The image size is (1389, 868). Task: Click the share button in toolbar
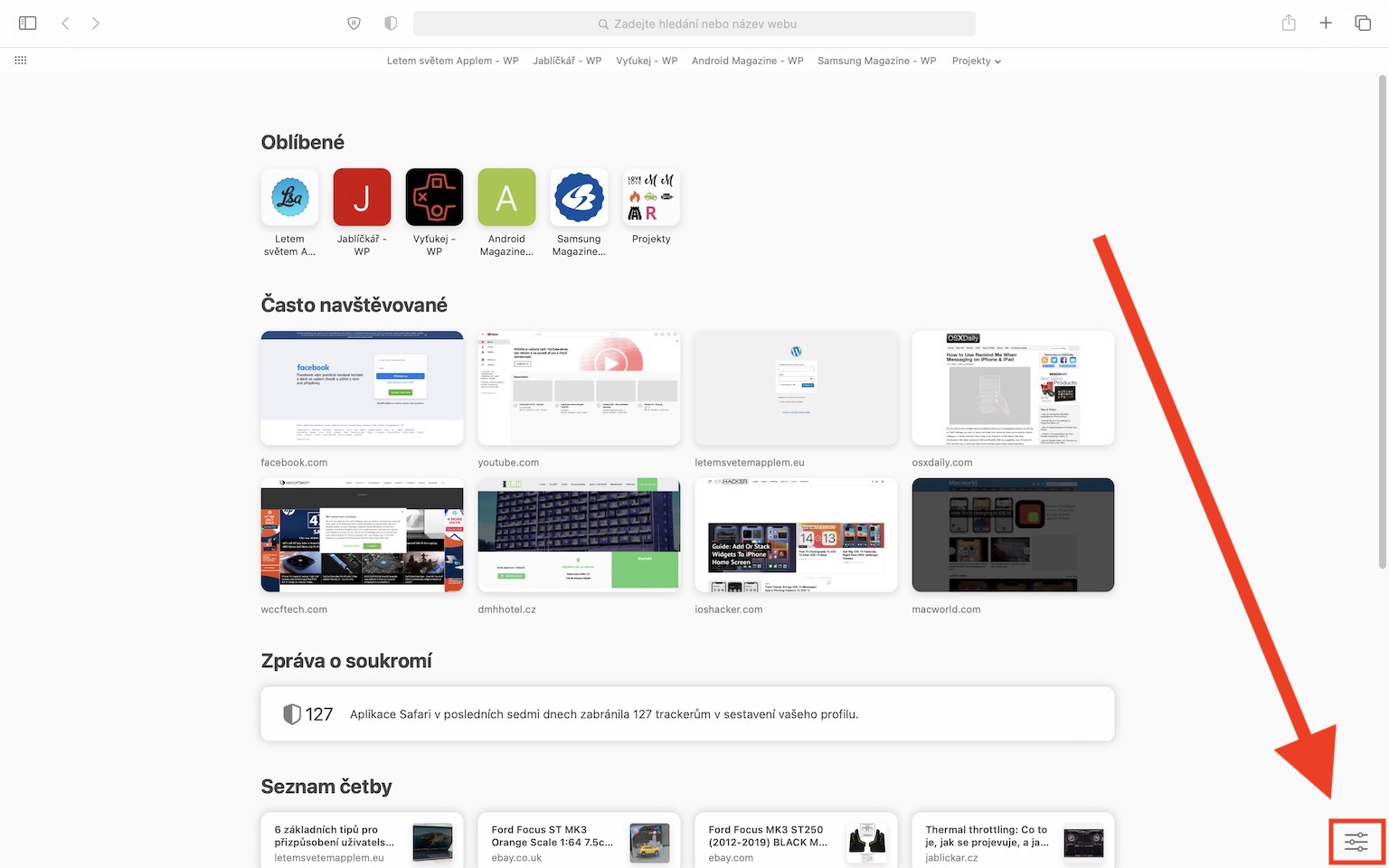1289,24
